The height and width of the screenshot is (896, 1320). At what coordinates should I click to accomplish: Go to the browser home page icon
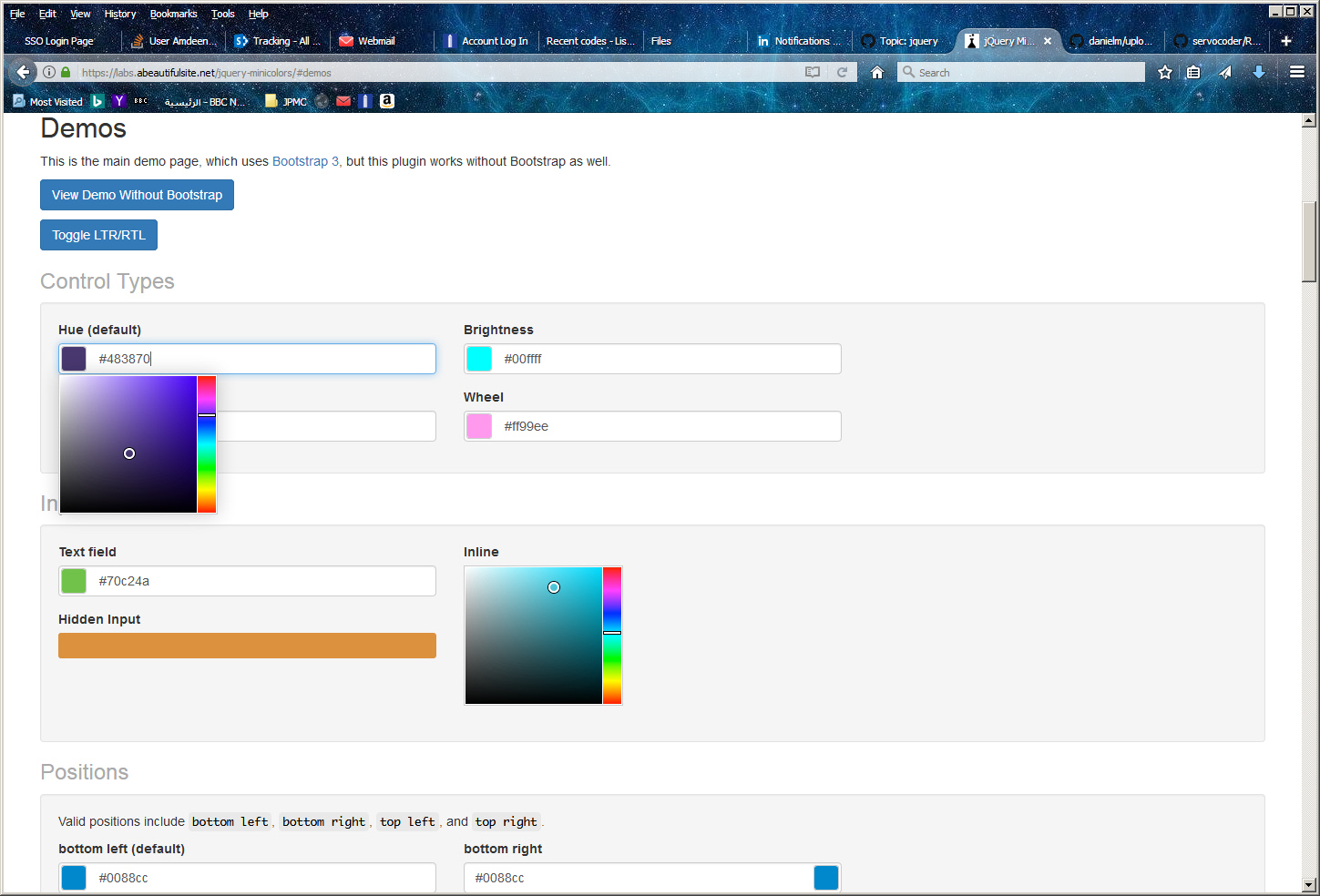(x=876, y=72)
